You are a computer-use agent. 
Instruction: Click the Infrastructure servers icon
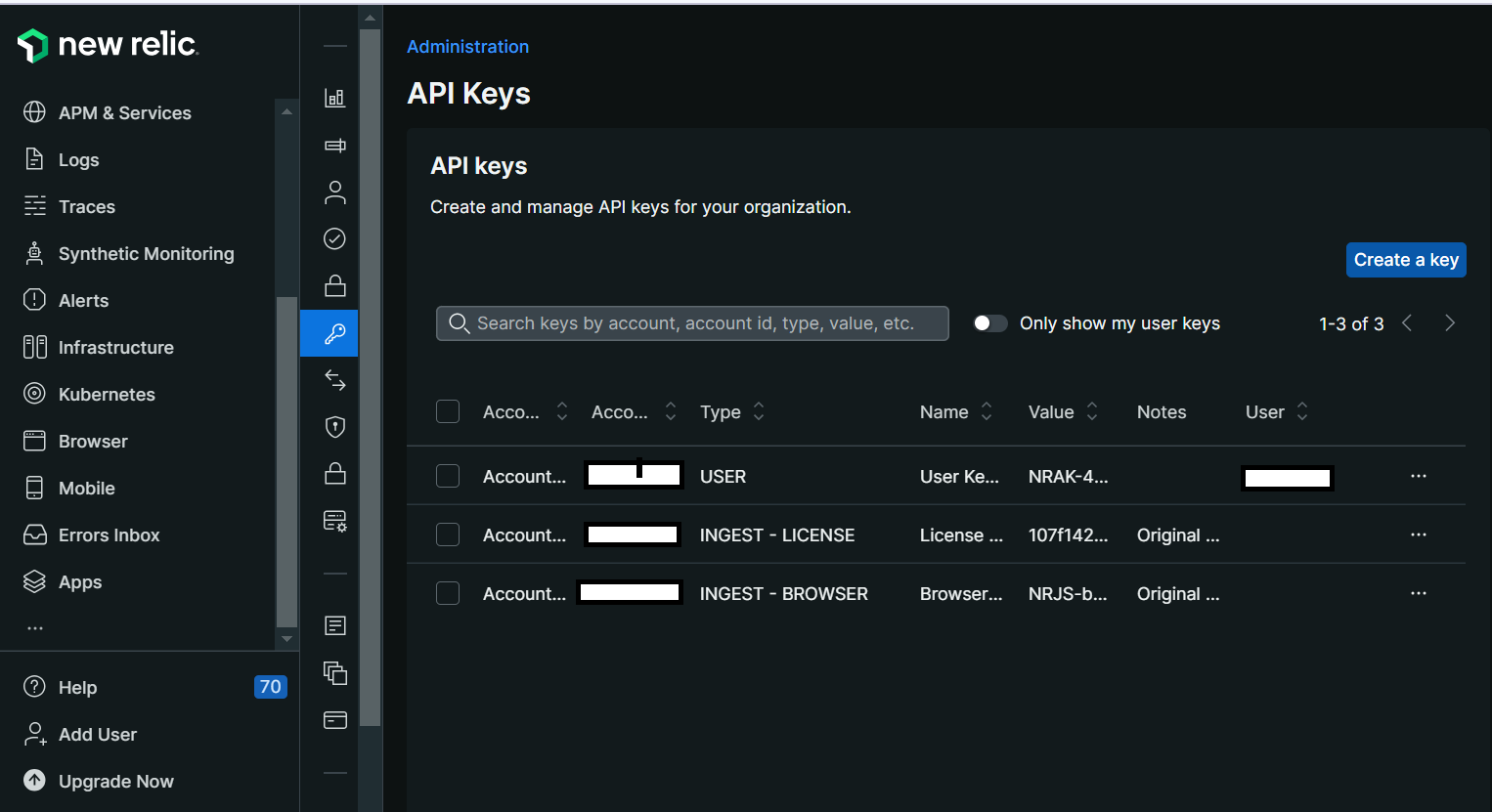[34, 347]
